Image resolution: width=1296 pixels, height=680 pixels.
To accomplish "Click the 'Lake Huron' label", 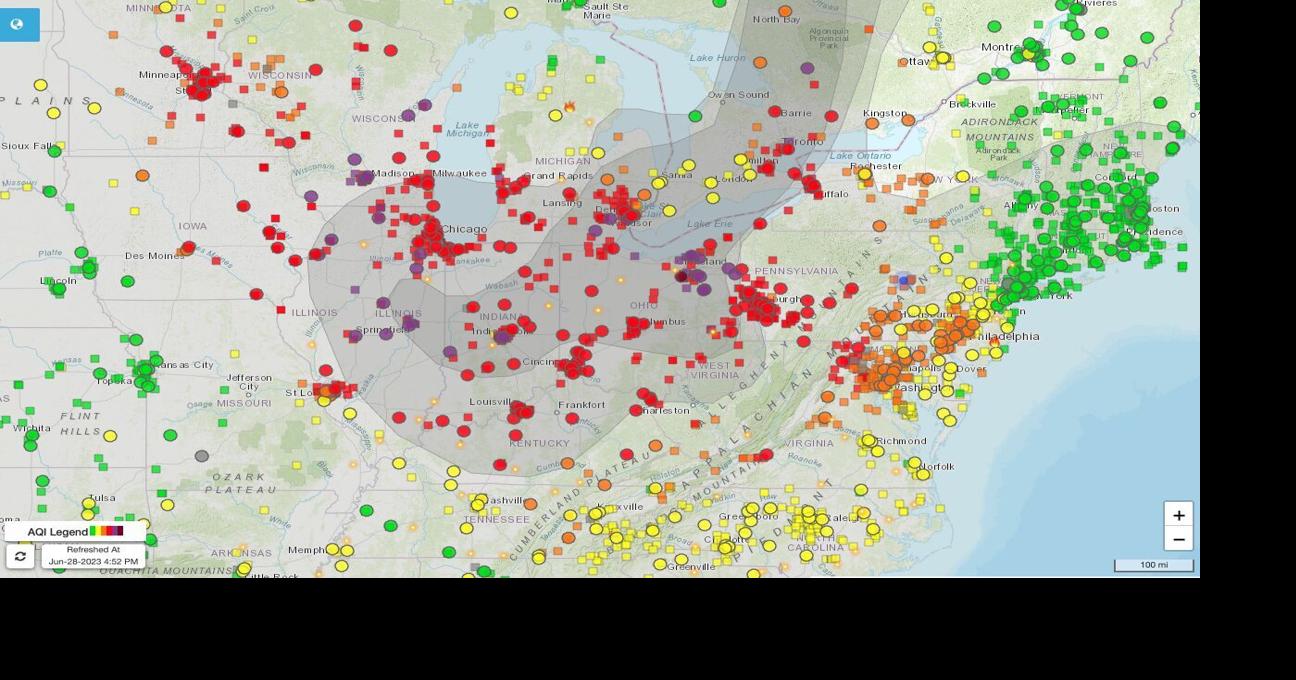I will point(717,58).
